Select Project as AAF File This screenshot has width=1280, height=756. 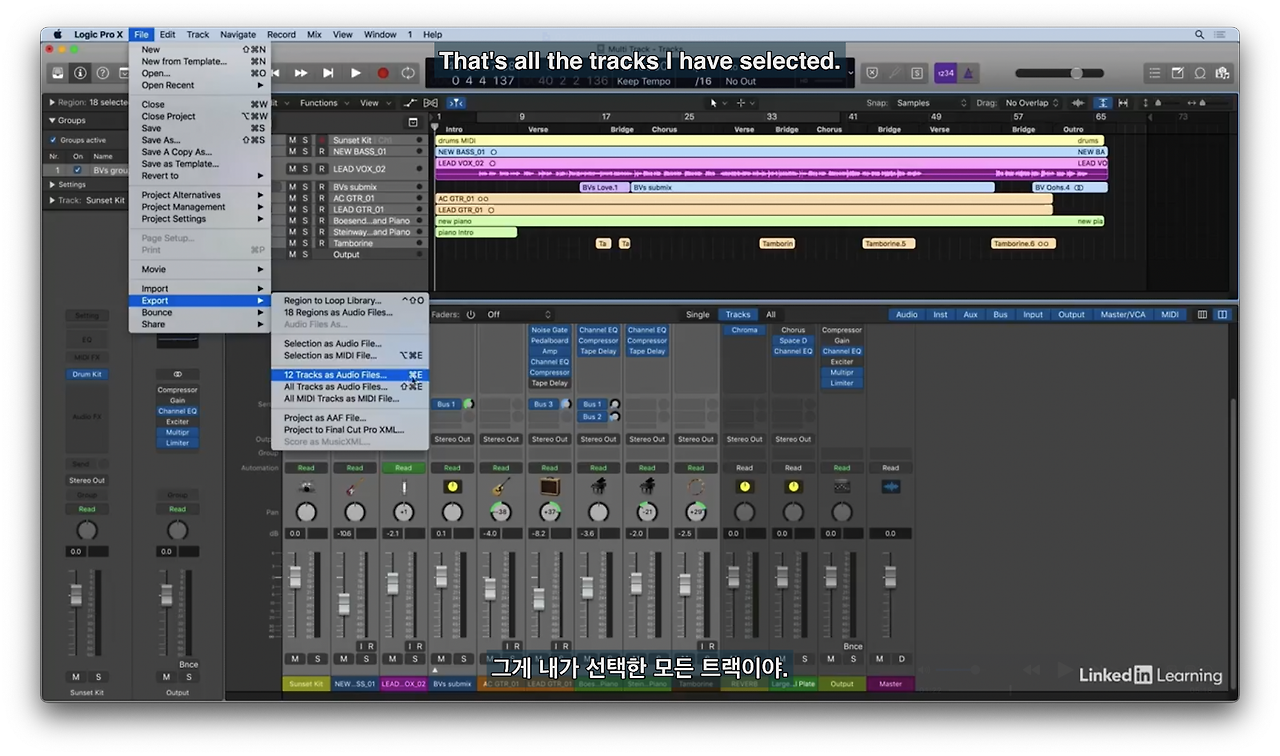pyautogui.click(x=349, y=418)
